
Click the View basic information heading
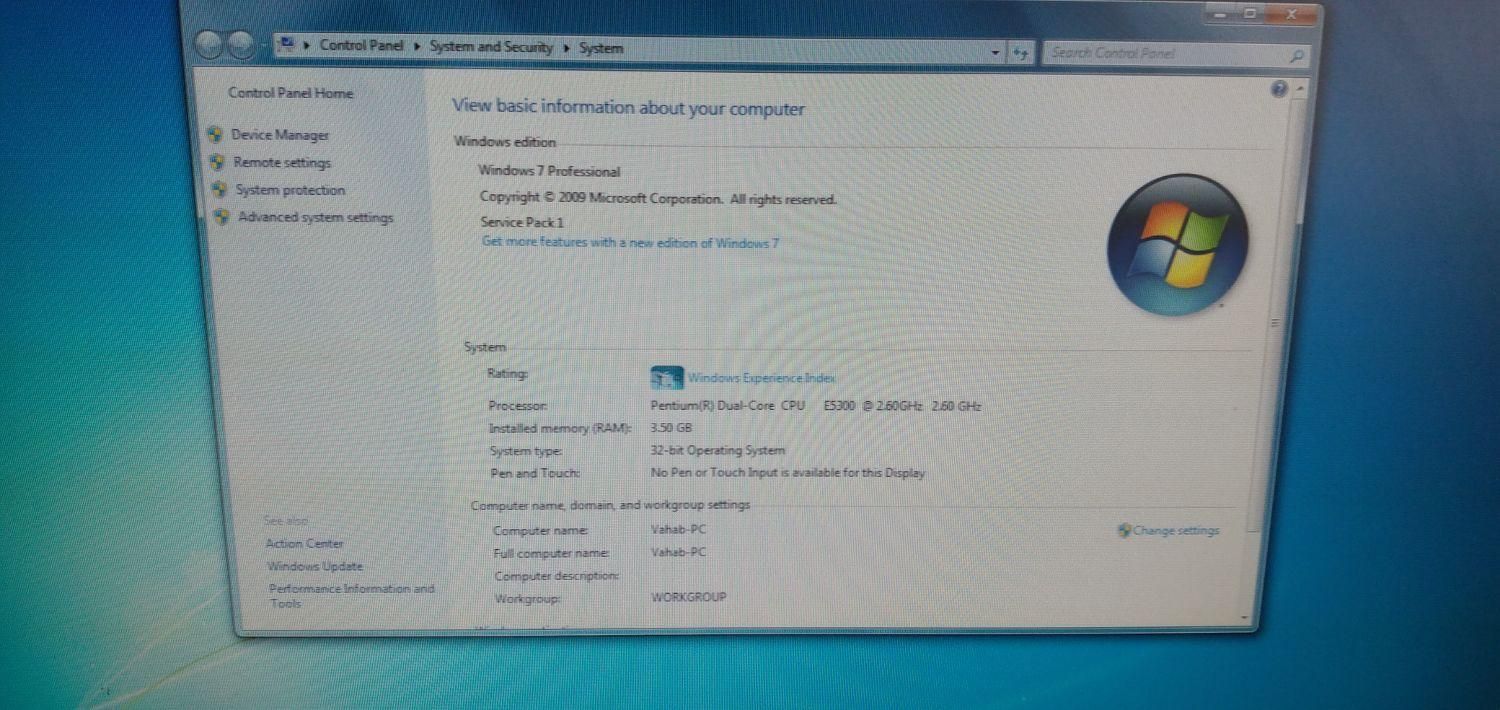(x=628, y=107)
